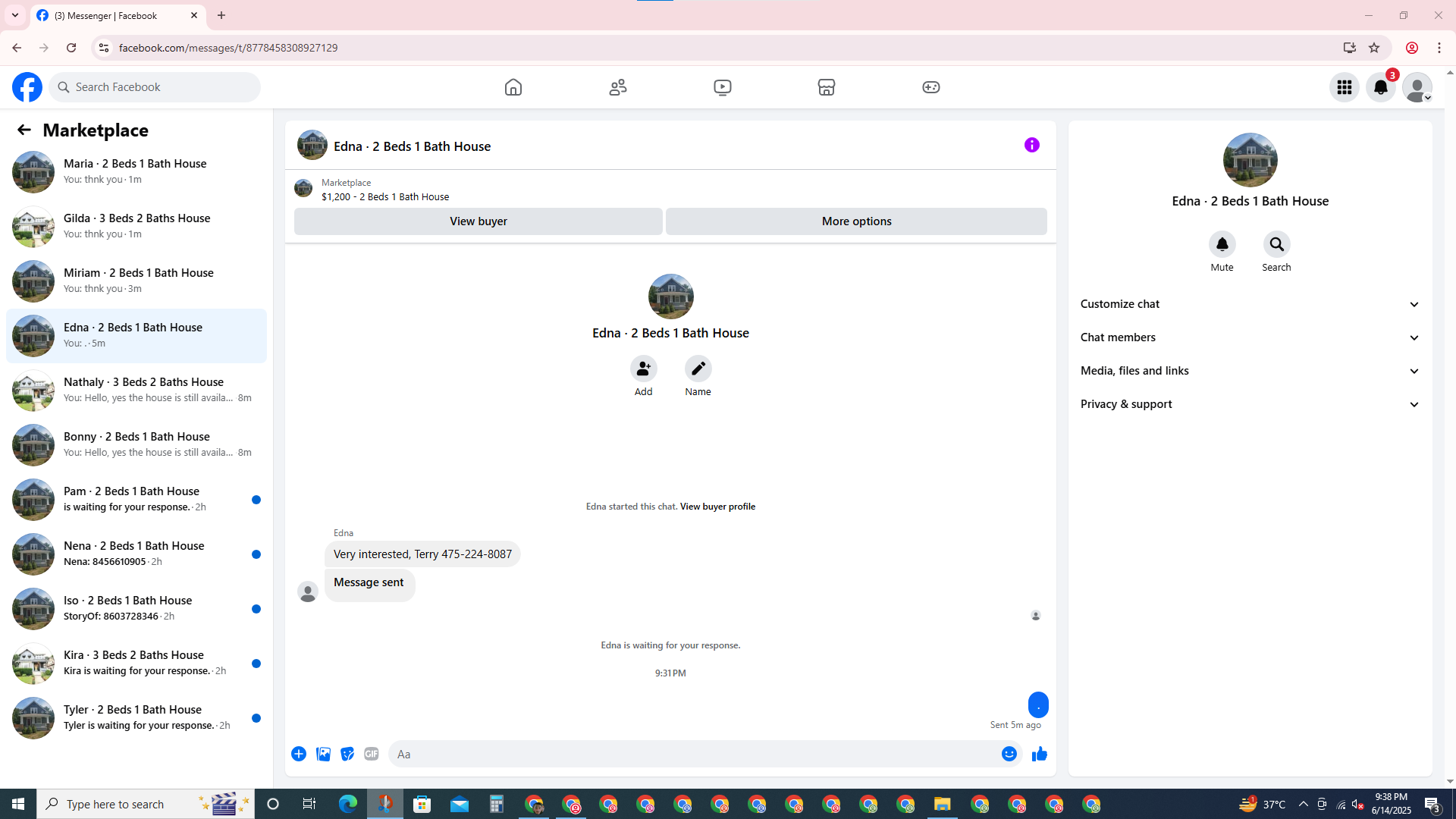Viewport: 1456px width, 819px height.
Task: Open Calculator from taskbar
Action: (x=497, y=804)
